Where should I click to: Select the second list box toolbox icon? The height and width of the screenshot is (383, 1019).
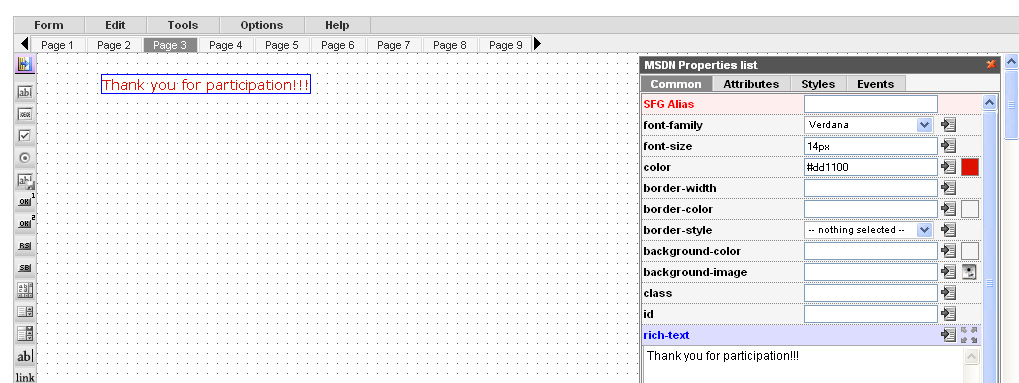(25, 334)
